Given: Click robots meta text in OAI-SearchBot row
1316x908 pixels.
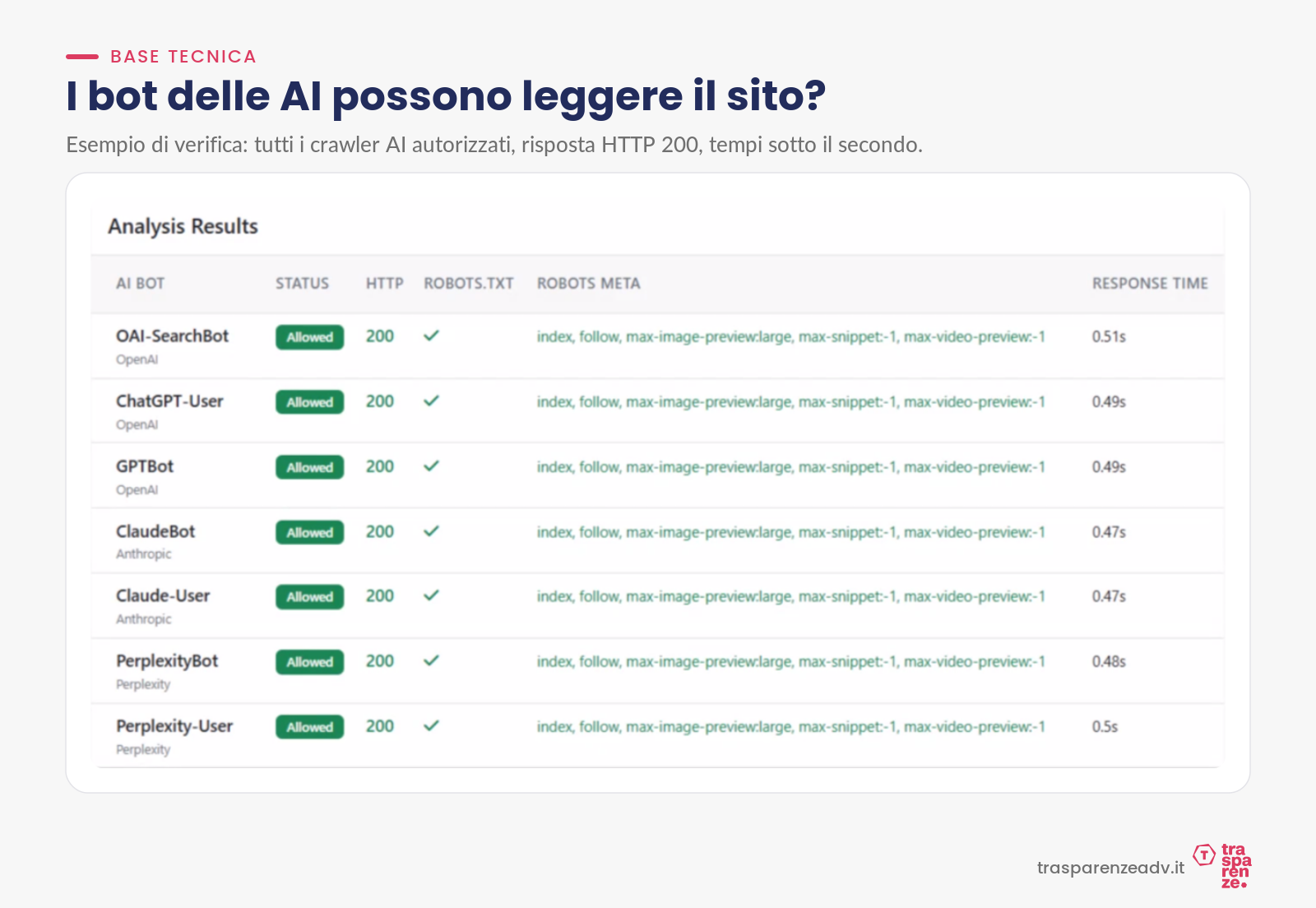Looking at the screenshot, I should [x=791, y=336].
